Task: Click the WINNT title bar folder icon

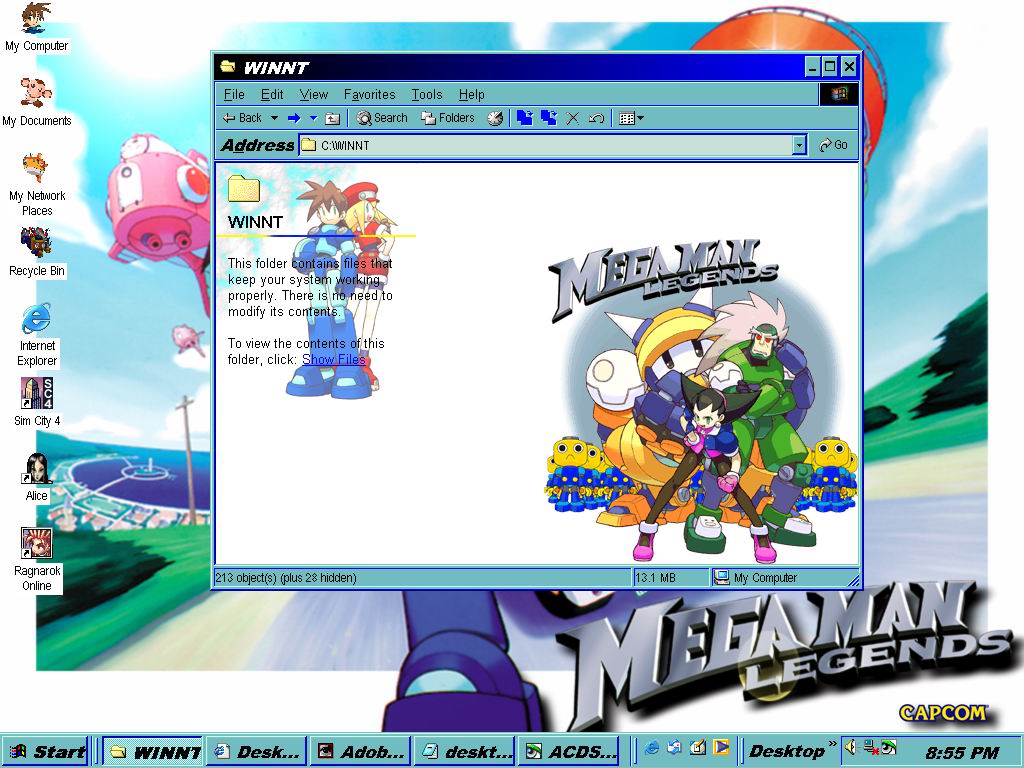Action: pyautogui.click(x=228, y=66)
